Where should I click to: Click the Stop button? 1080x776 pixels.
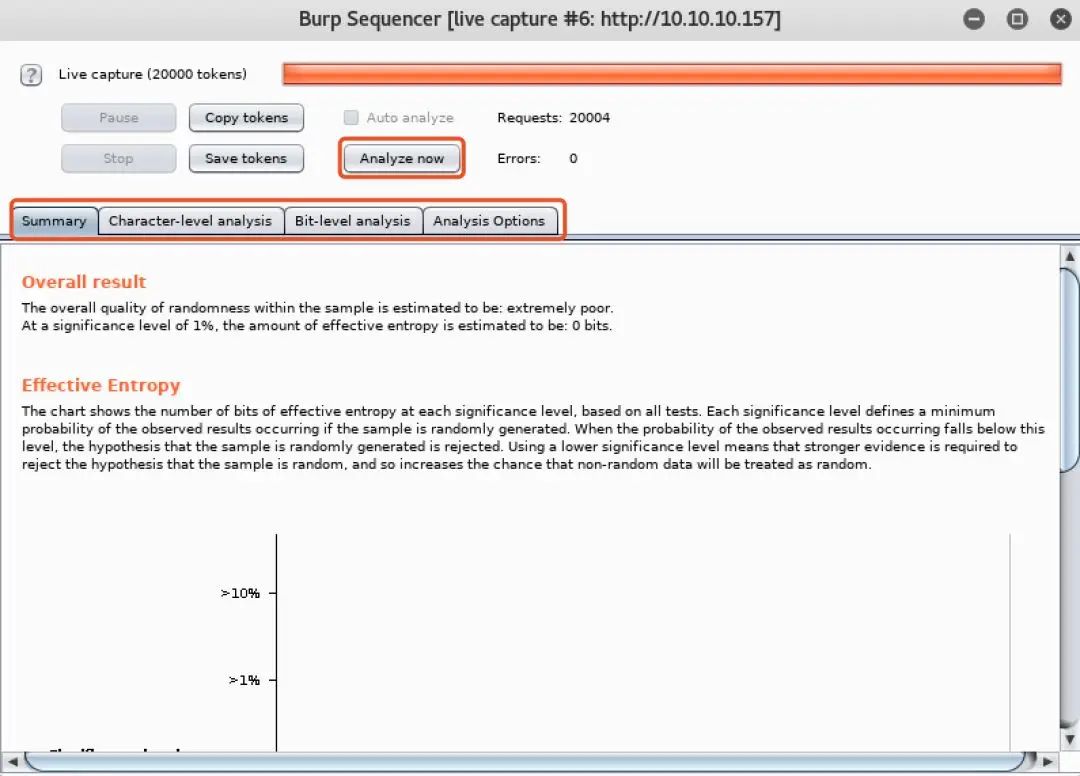(118, 158)
